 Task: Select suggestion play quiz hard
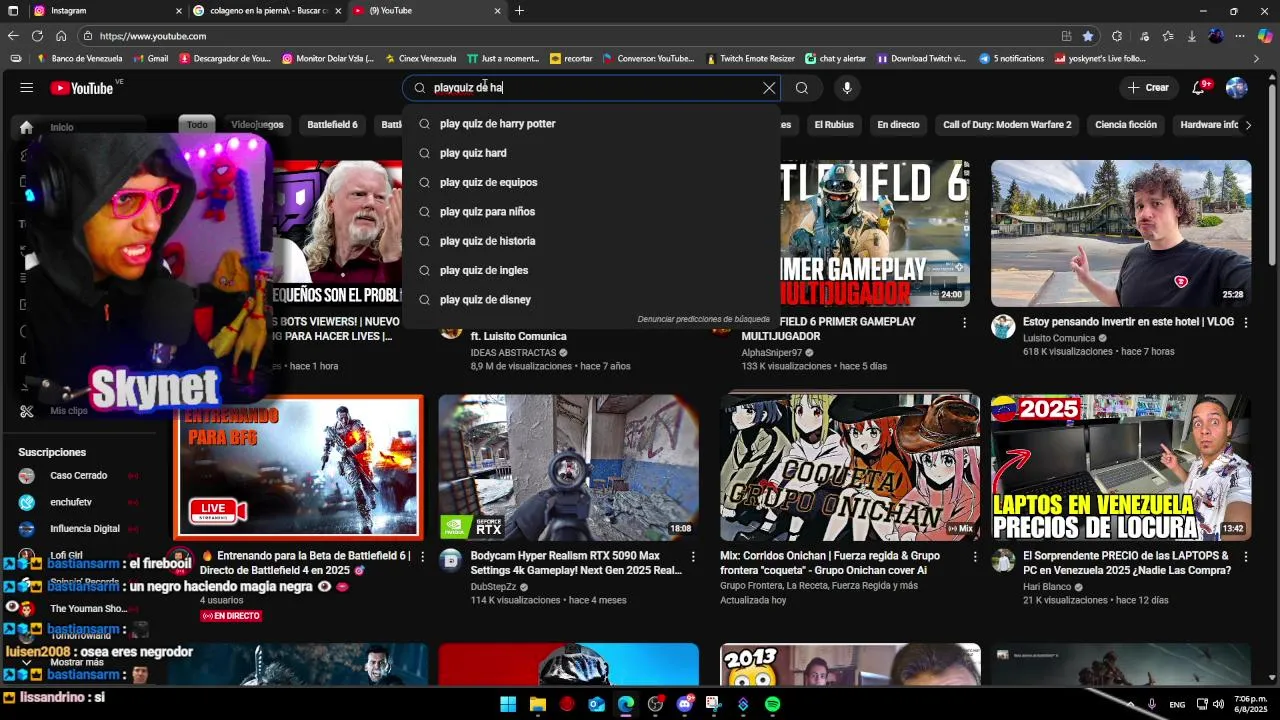pyautogui.click(x=591, y=153)
